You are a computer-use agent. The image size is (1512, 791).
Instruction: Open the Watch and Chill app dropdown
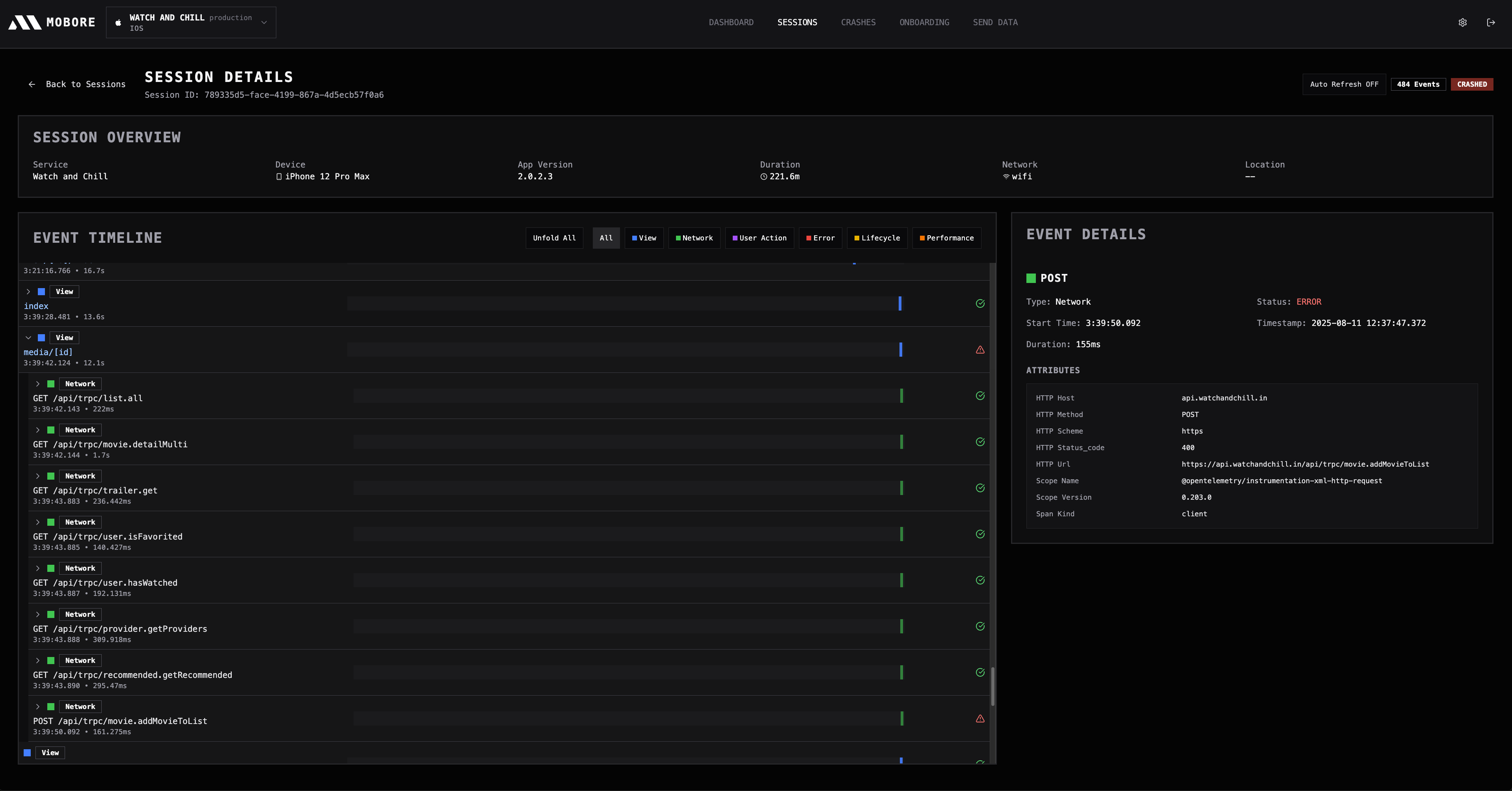(x=191, y=22)
